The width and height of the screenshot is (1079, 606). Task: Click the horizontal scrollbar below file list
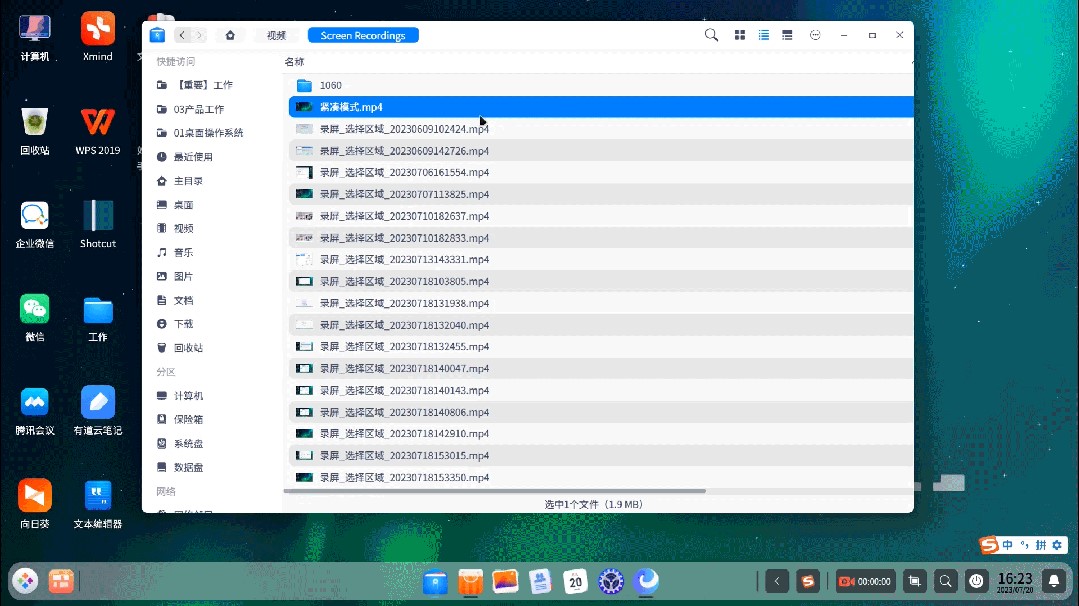click(x=495, y=491)
